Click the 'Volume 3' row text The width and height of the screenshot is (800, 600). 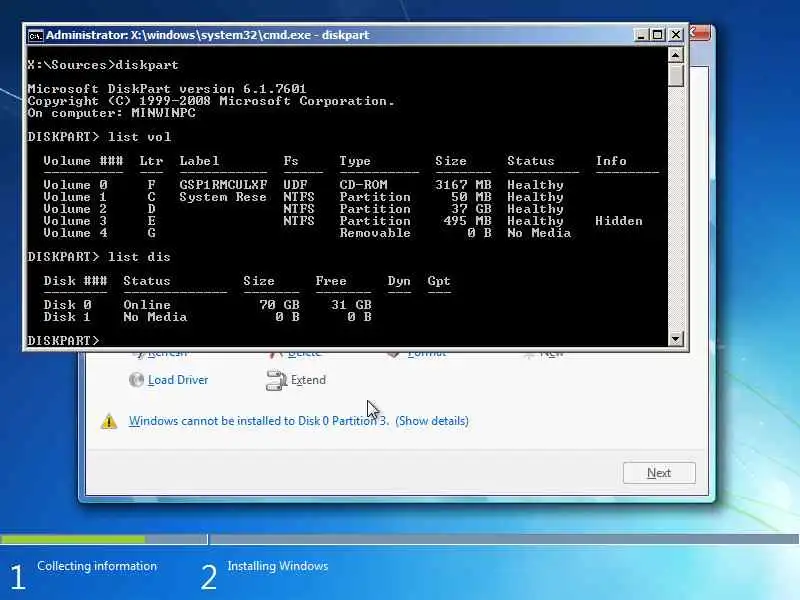point(76,221)
